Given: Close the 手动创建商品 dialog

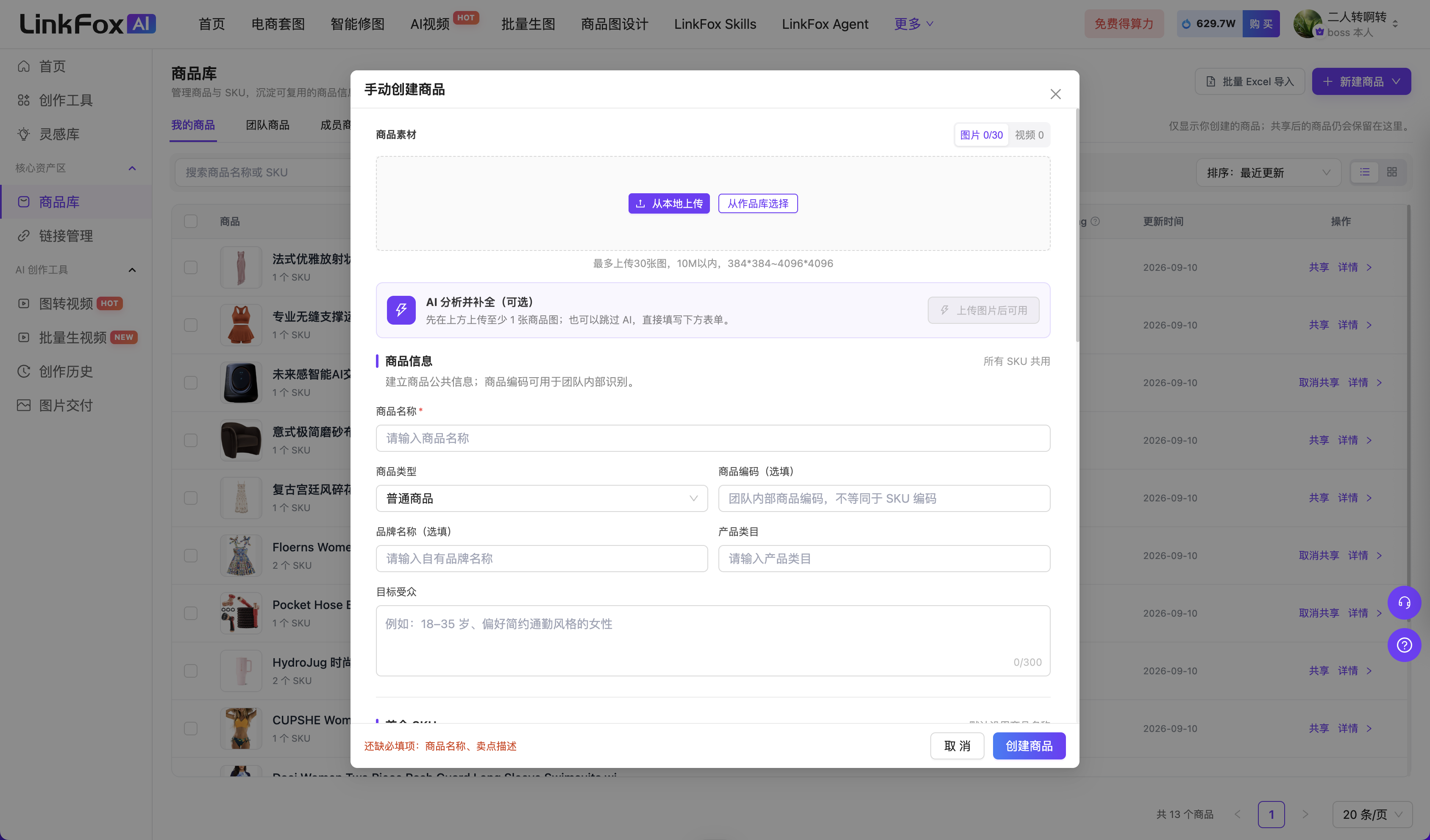Looking at the screenshot, I should pos(1055,94).
